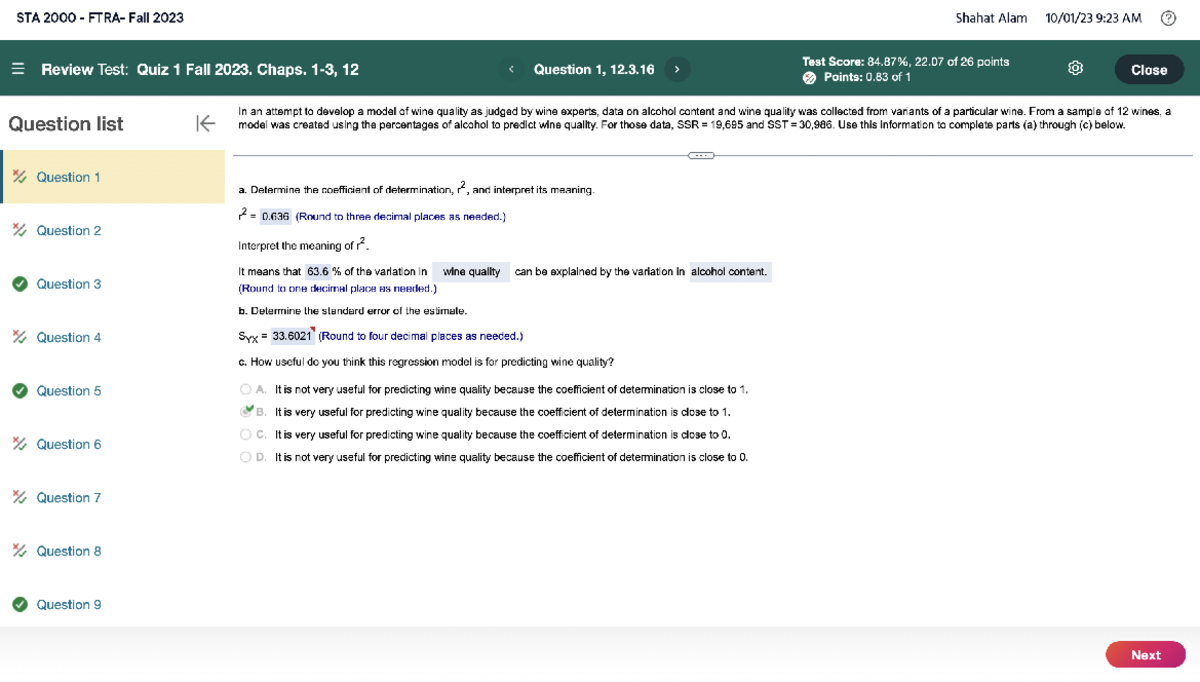Click the green checkmark icon for Question 3
This screenshot has width=1200, height=682.
(19, 284)
